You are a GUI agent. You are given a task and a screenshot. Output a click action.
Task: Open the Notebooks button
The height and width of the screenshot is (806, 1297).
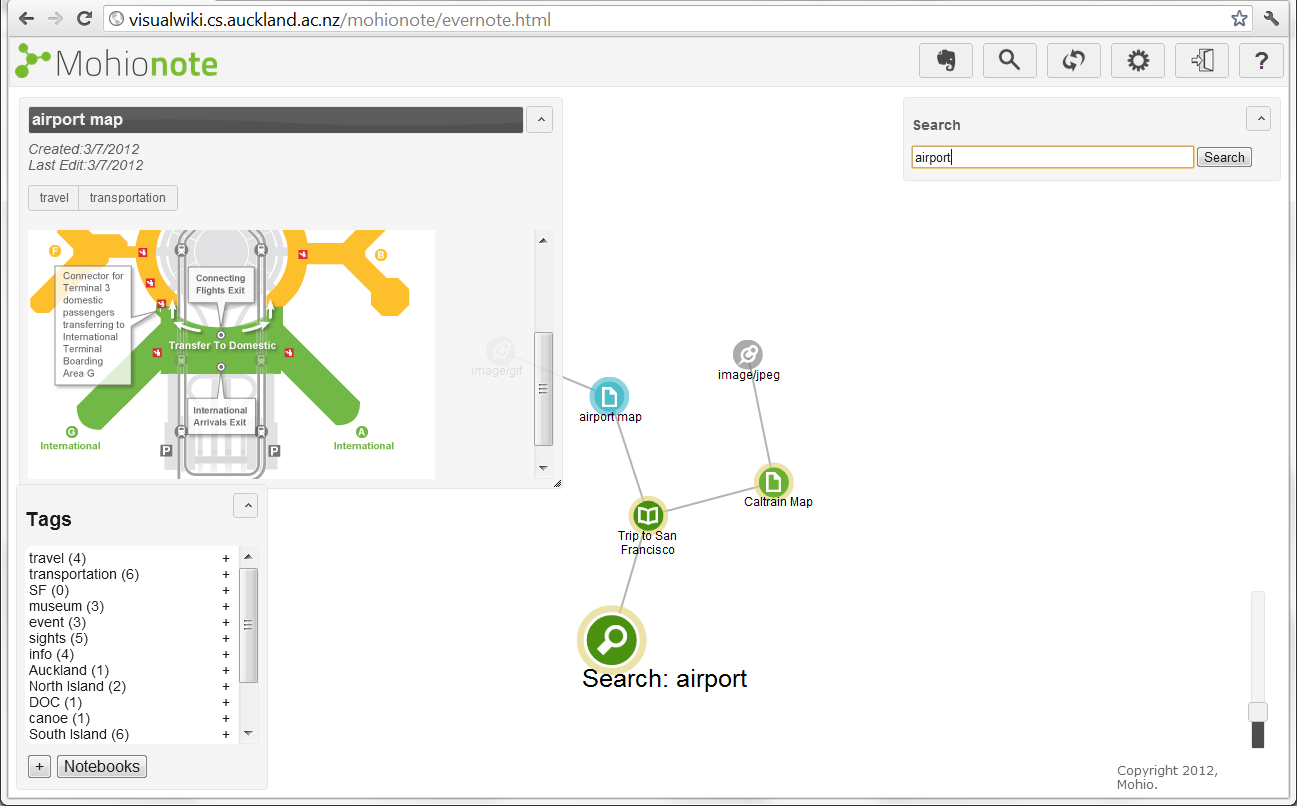click(x=102, y=766)
